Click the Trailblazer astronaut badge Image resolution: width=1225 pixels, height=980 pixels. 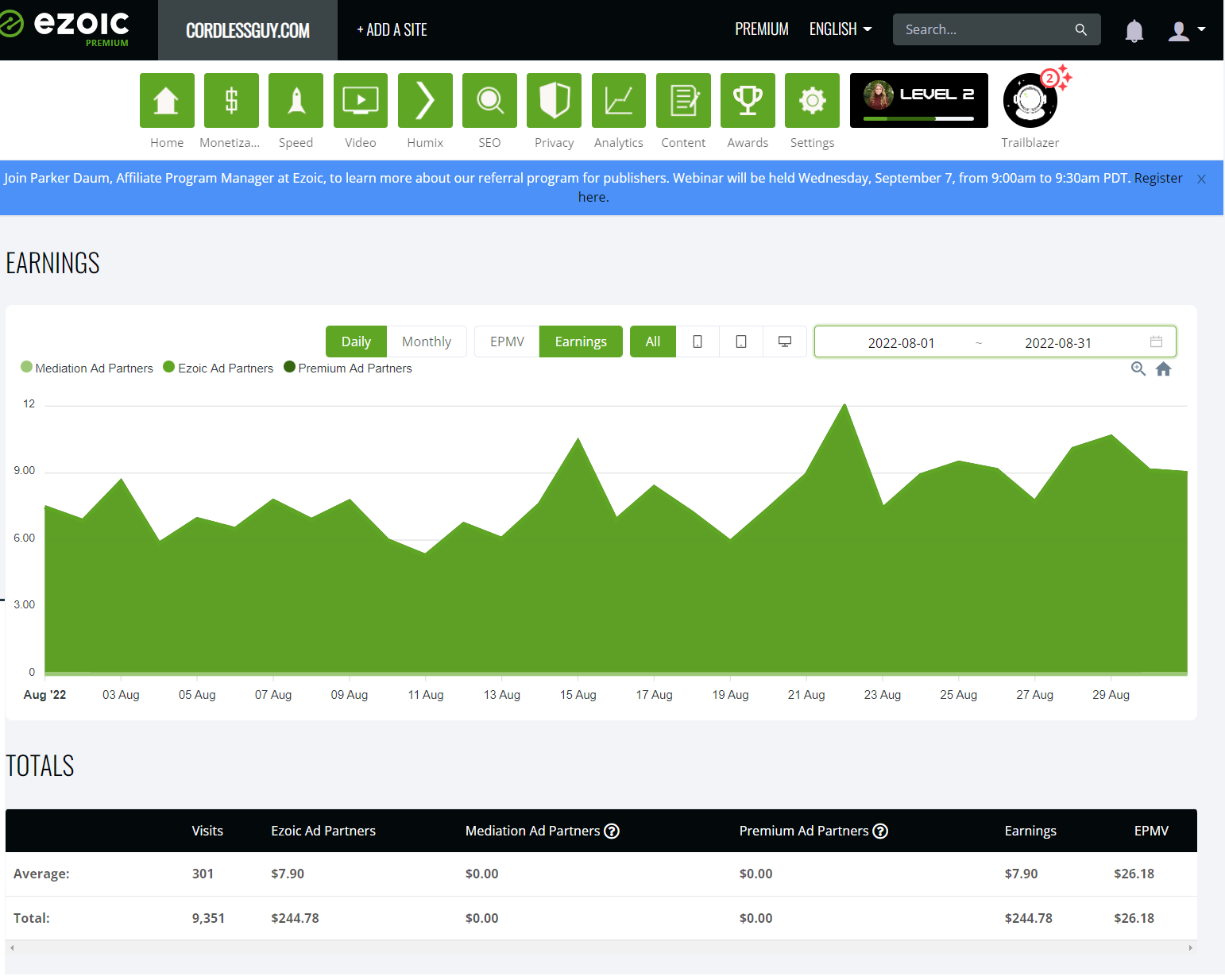1030,101
